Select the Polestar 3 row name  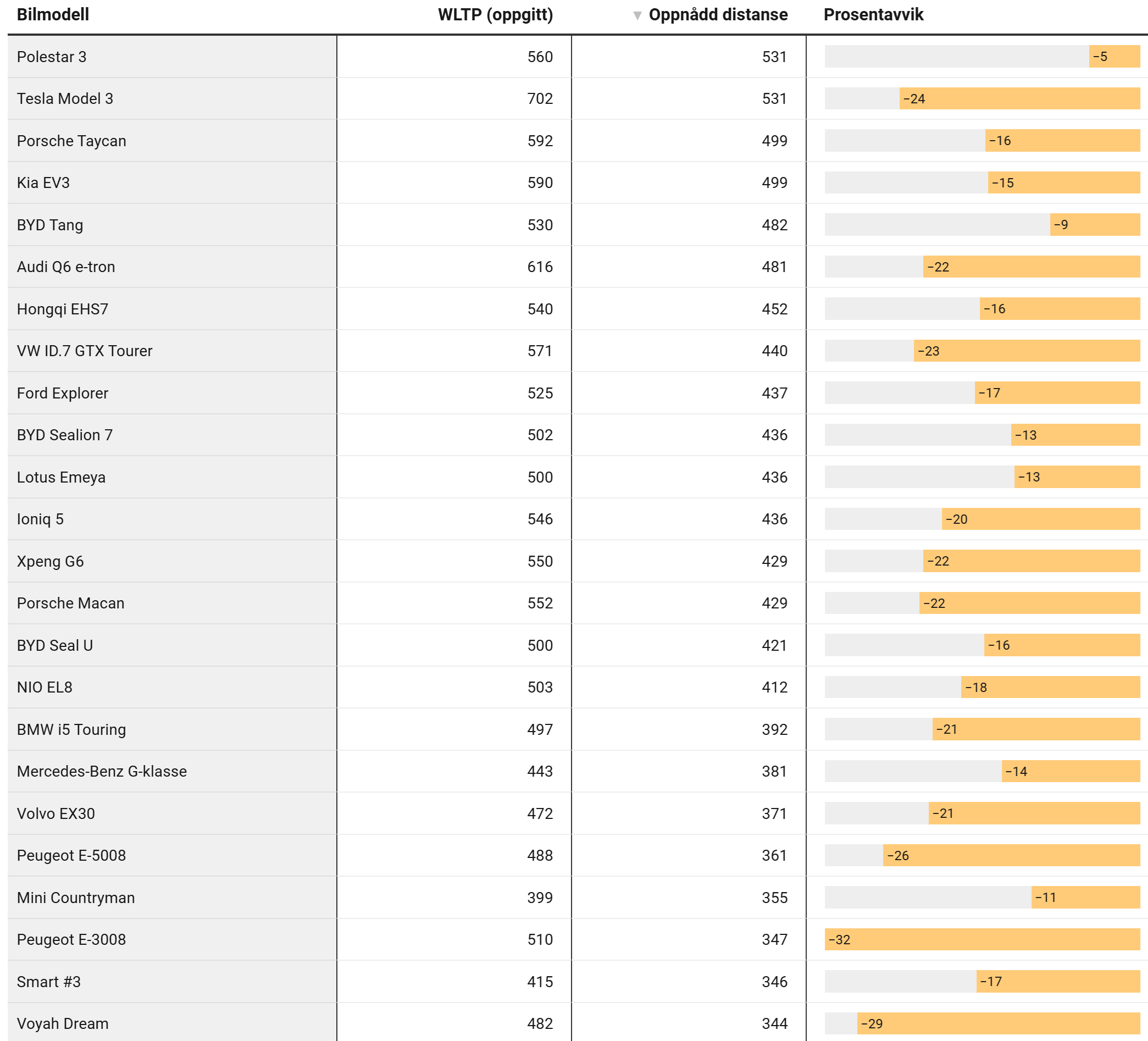[x=52, y=57]
